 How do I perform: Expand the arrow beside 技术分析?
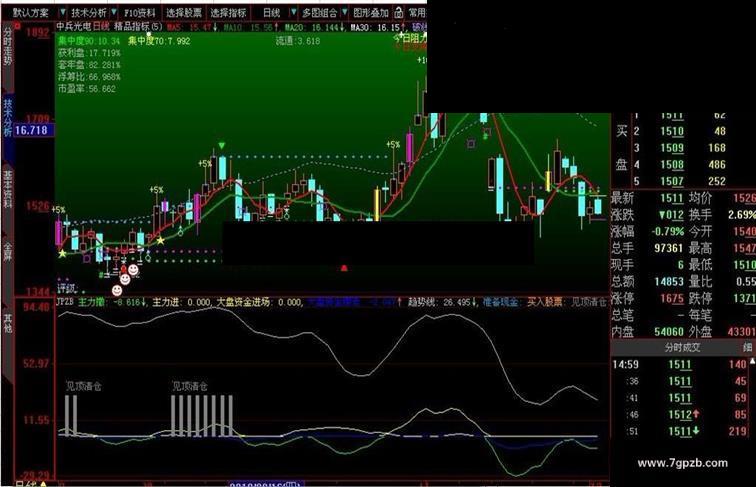click(114, 12)
